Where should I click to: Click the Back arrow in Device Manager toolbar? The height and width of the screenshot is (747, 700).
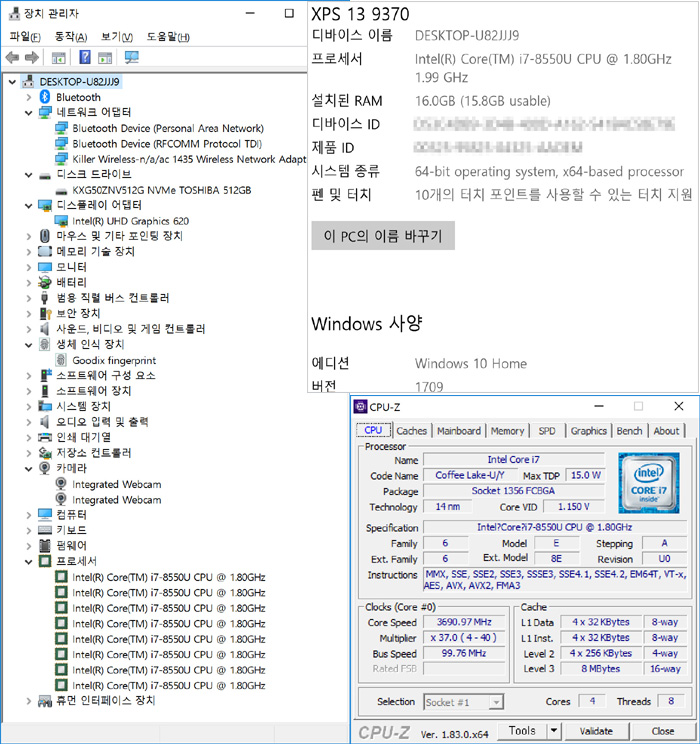click(x=12, y=58)
